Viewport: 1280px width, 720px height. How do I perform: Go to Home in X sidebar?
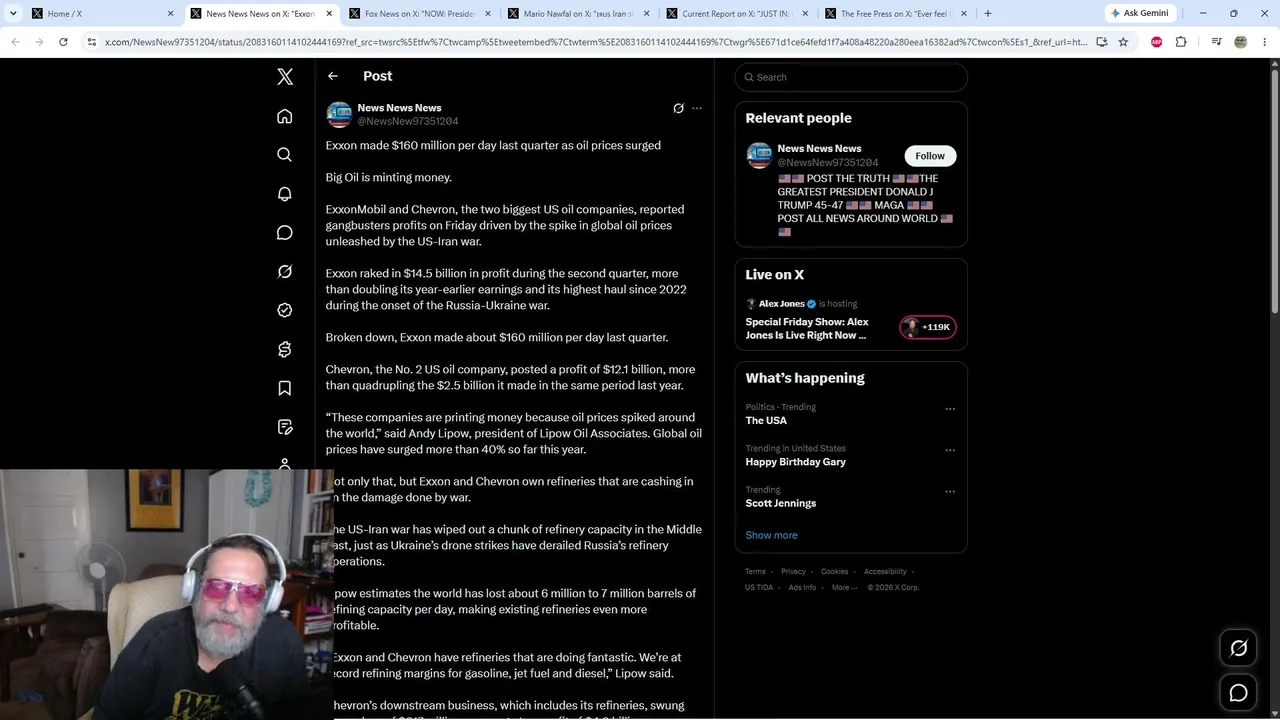pos(285,116)
